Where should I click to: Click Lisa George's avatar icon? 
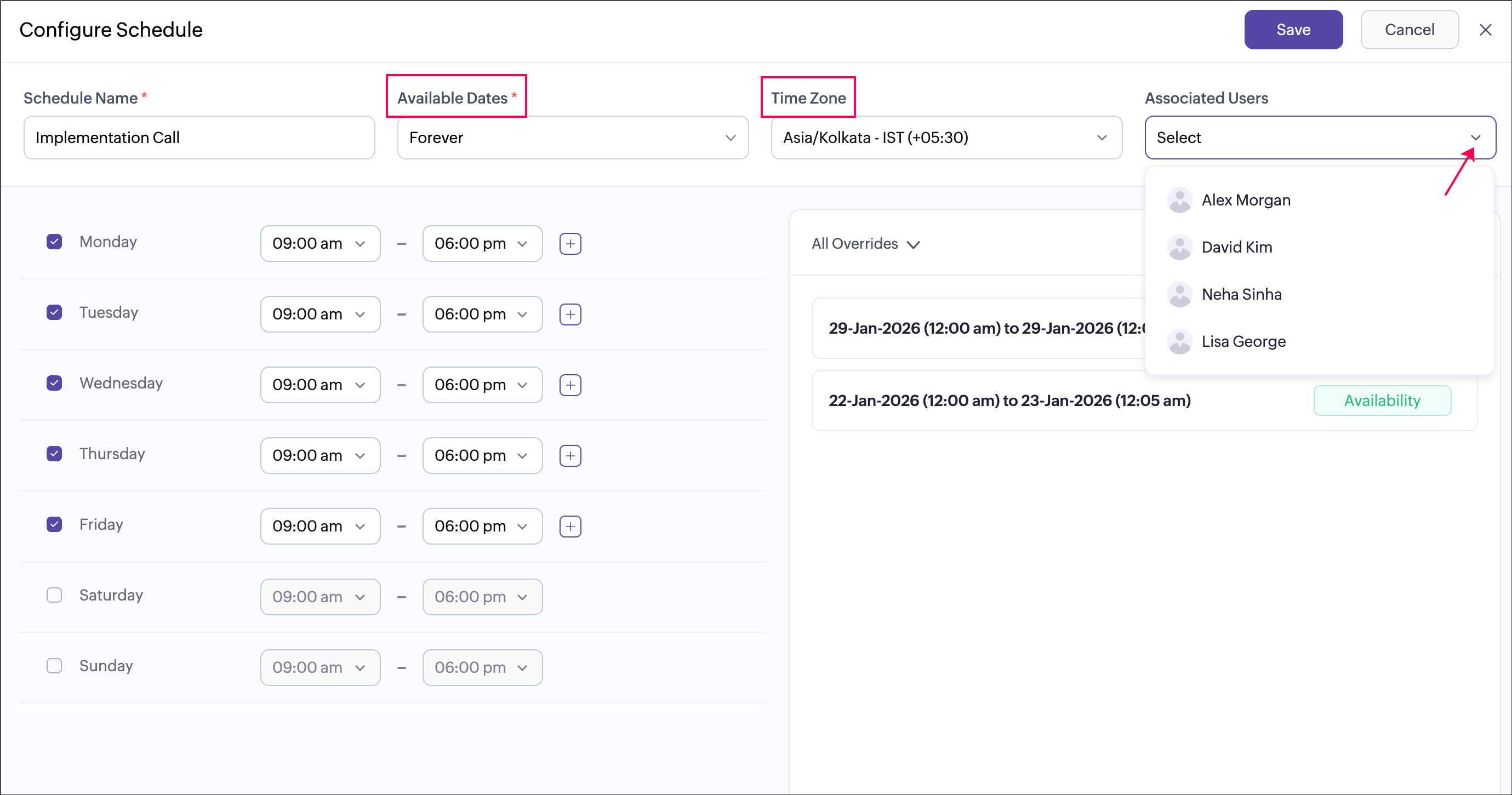(x=1179, y=341)
